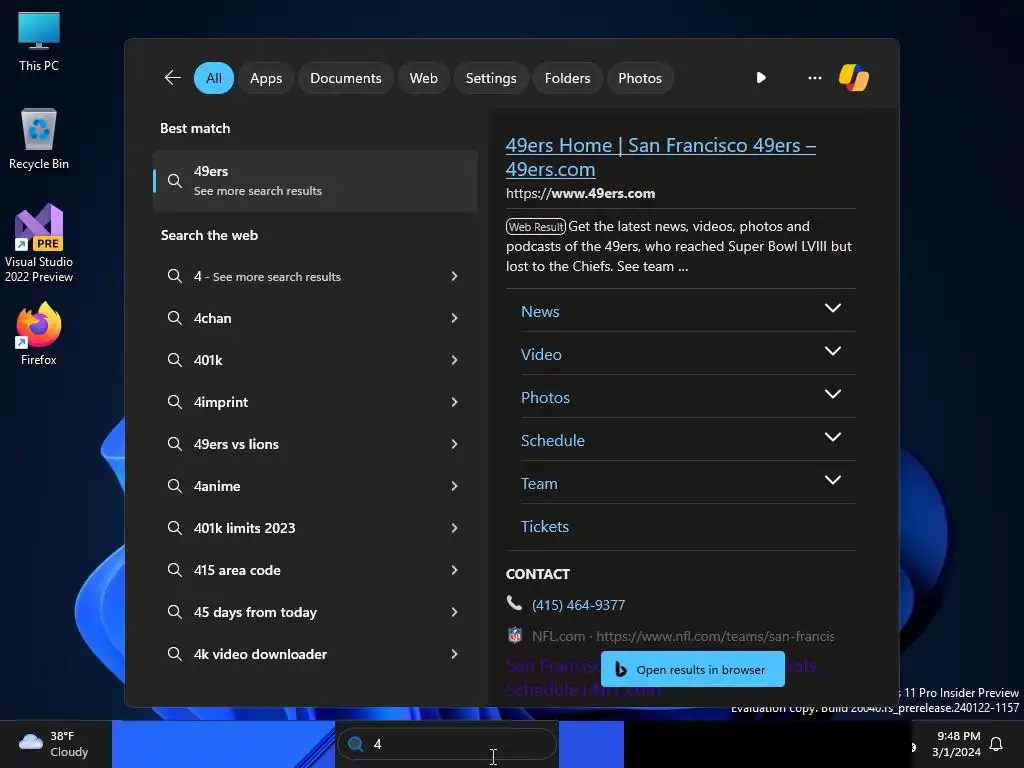Open This PC desktop icon

pyautogui.click(x=39, y=42)
